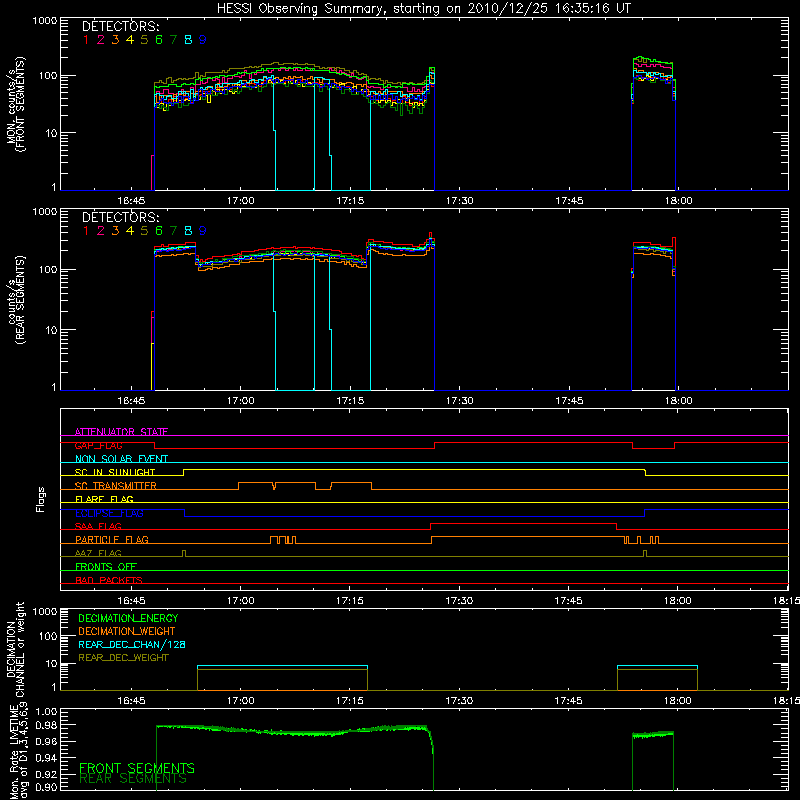Click the REAR_DEC_CHAN/128 legend entry
The image size is (800, 800).
tap(132, 644)
